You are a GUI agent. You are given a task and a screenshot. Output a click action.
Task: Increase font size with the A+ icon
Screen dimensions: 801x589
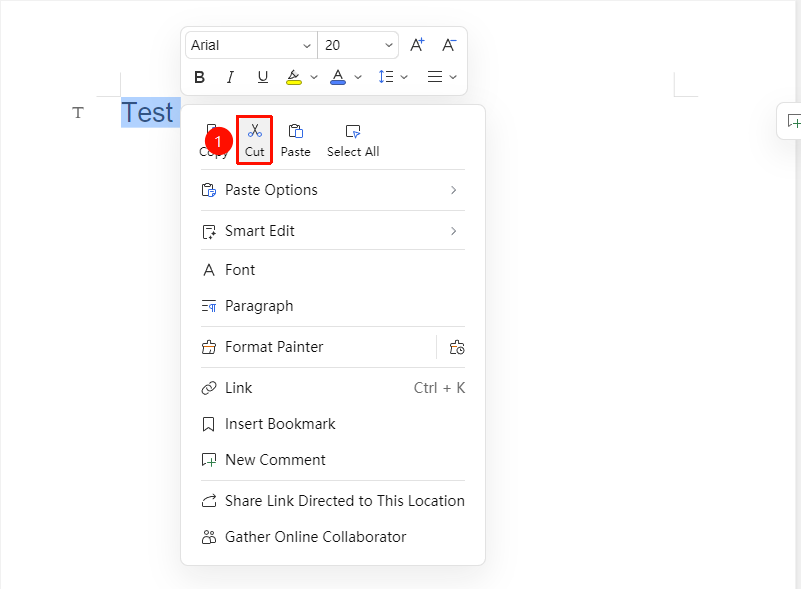[417, 45]
